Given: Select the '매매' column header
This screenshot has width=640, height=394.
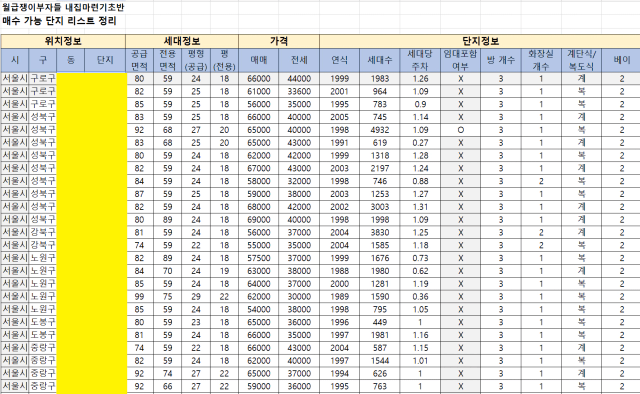Looking at the screenshot, I should tap(259, 60).
